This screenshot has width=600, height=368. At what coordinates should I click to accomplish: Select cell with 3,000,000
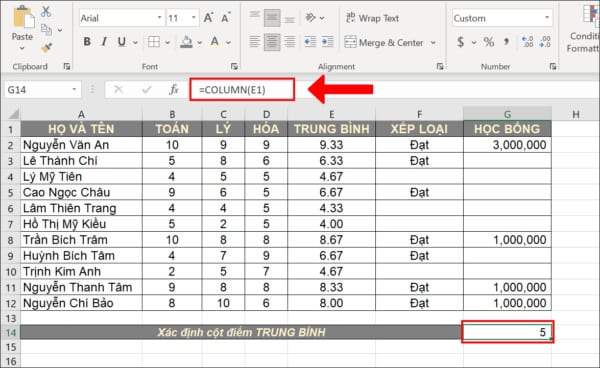coord(507,145)
